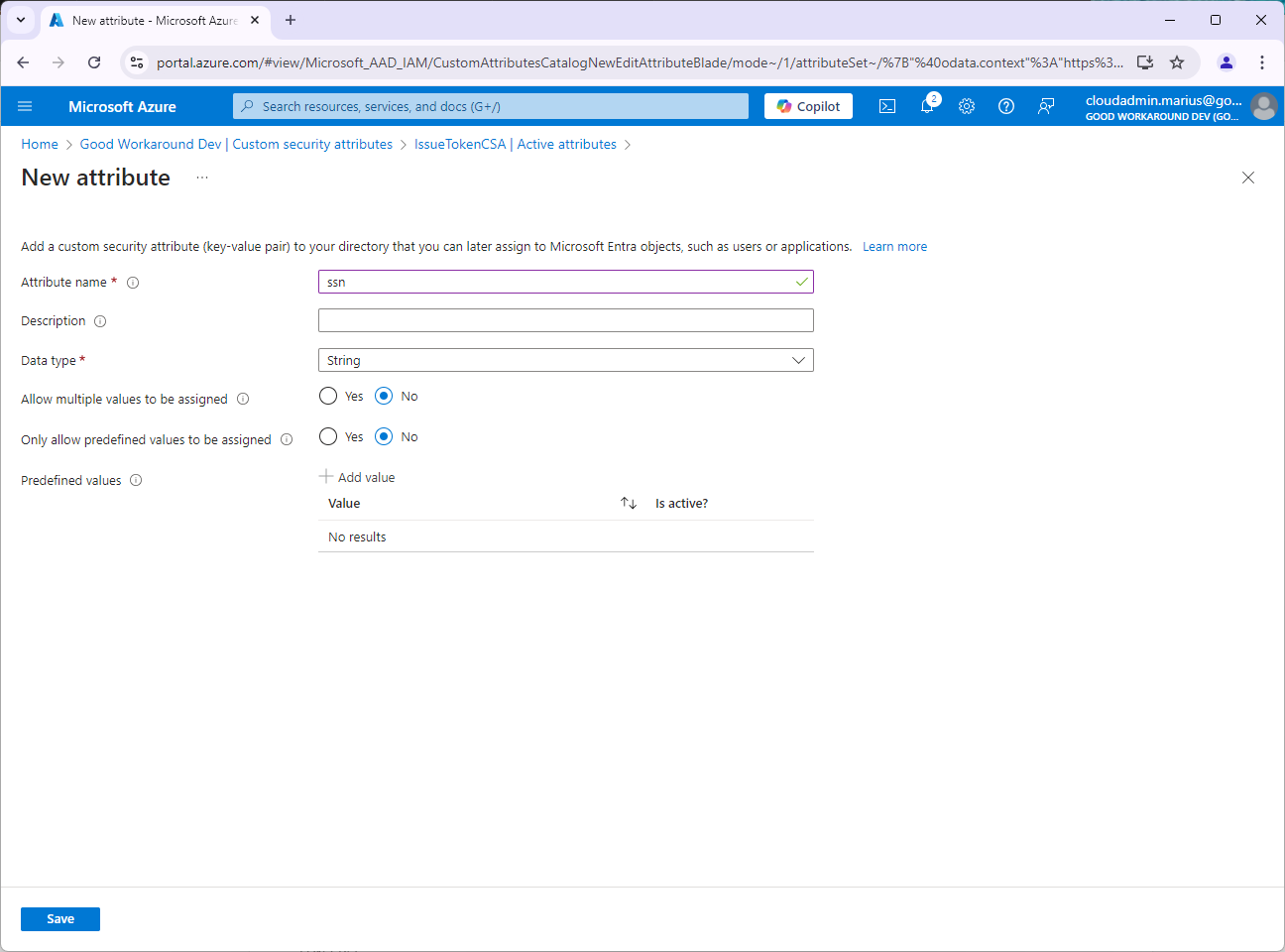The image size is (1285, 952).
Task: Sort the Value column using arrows icon
Action: [x=629, y=504]
